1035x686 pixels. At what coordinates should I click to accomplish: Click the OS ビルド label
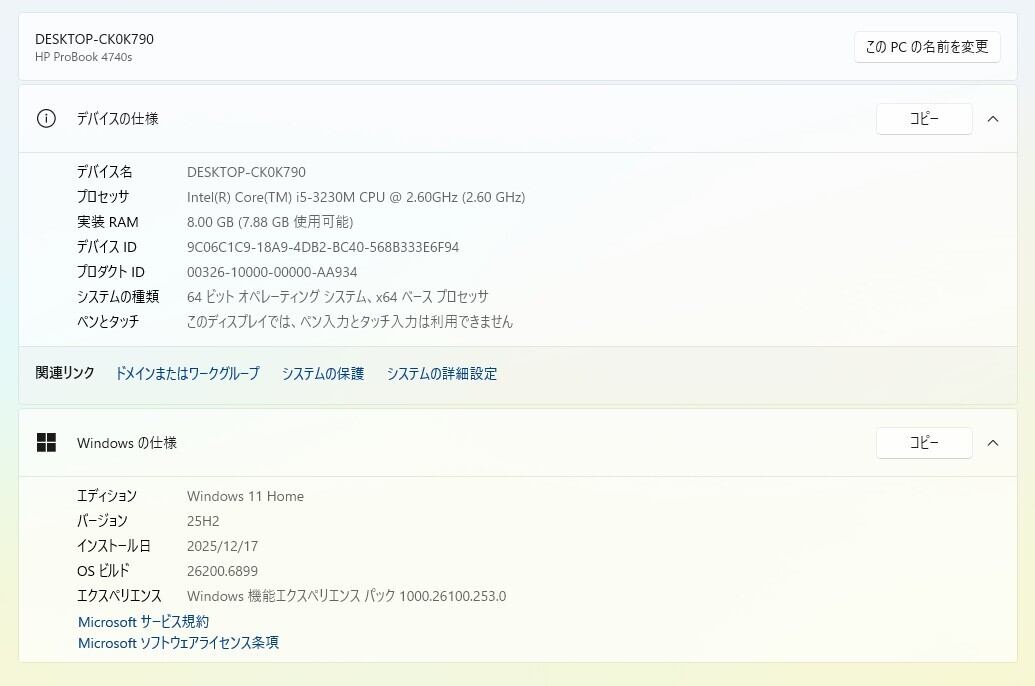click(103, 571)
